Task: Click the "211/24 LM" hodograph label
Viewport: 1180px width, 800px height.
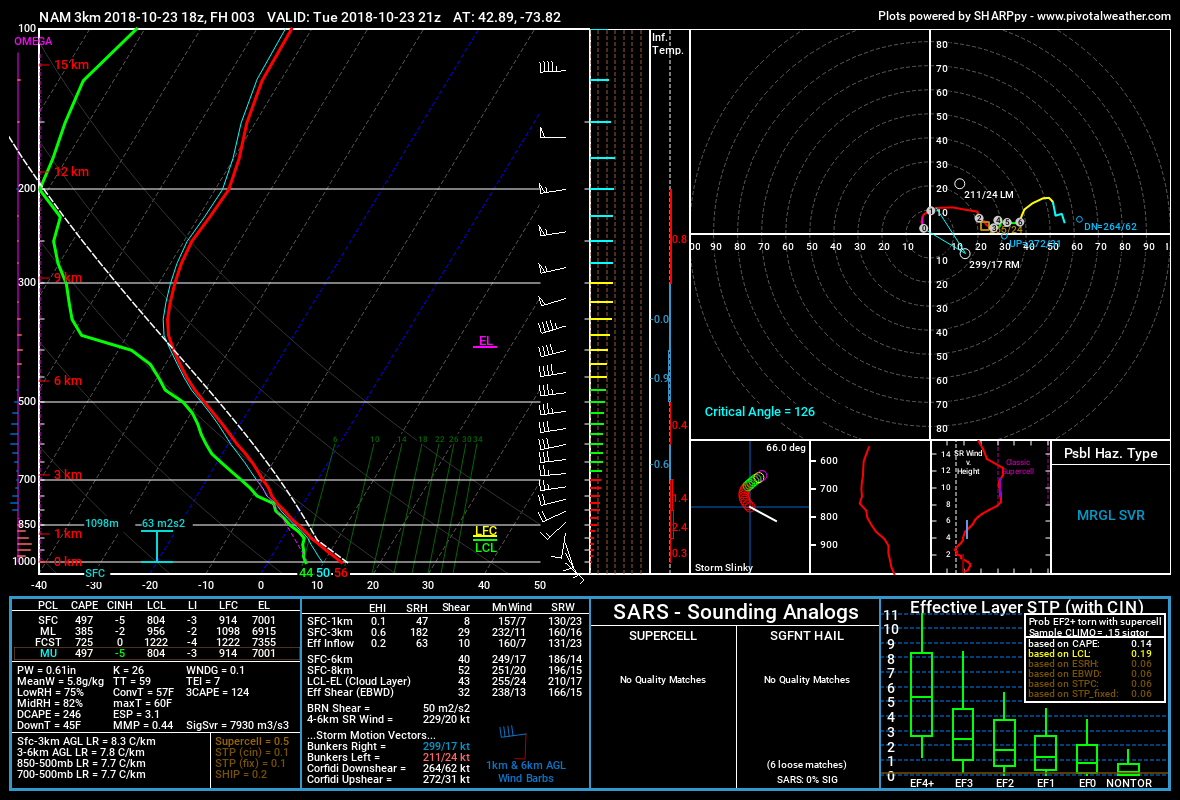Action: pos(988,194)
